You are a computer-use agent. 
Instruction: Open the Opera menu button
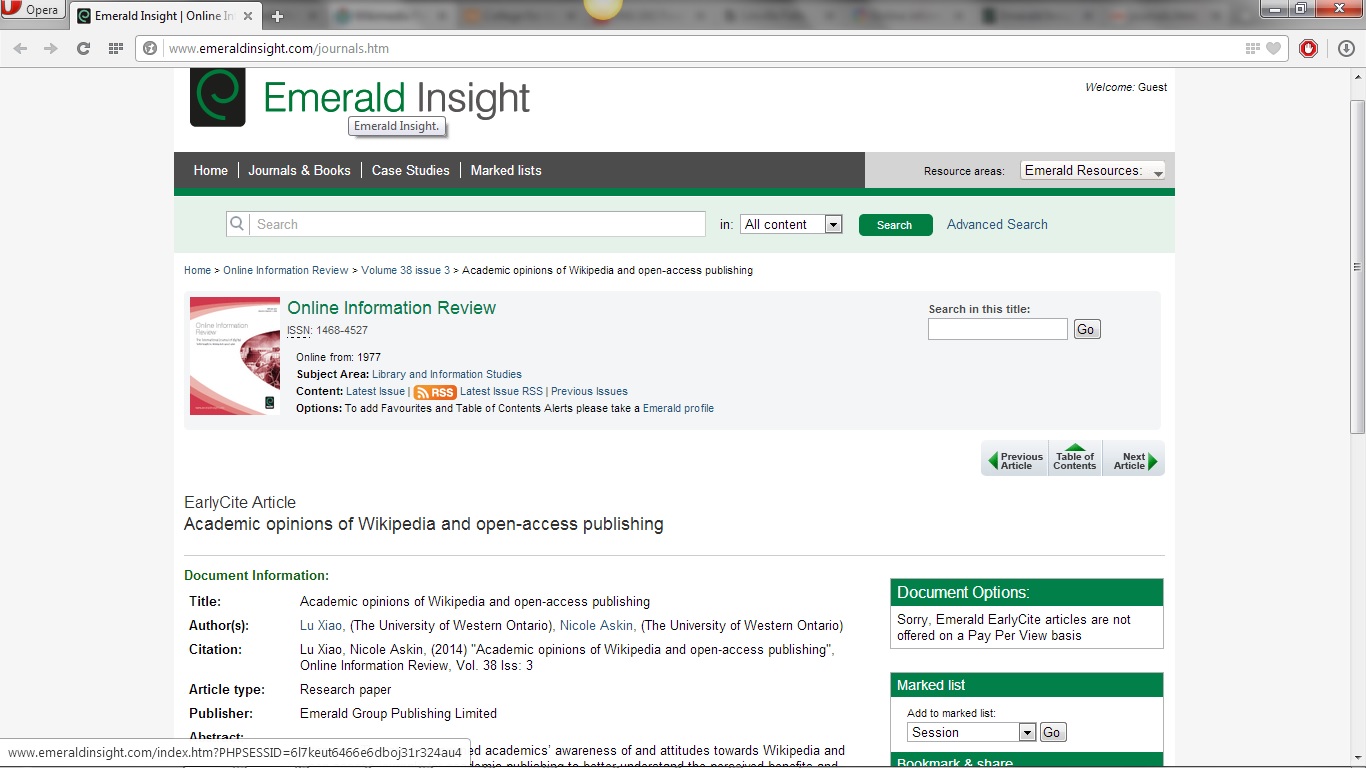click(32, 10)
